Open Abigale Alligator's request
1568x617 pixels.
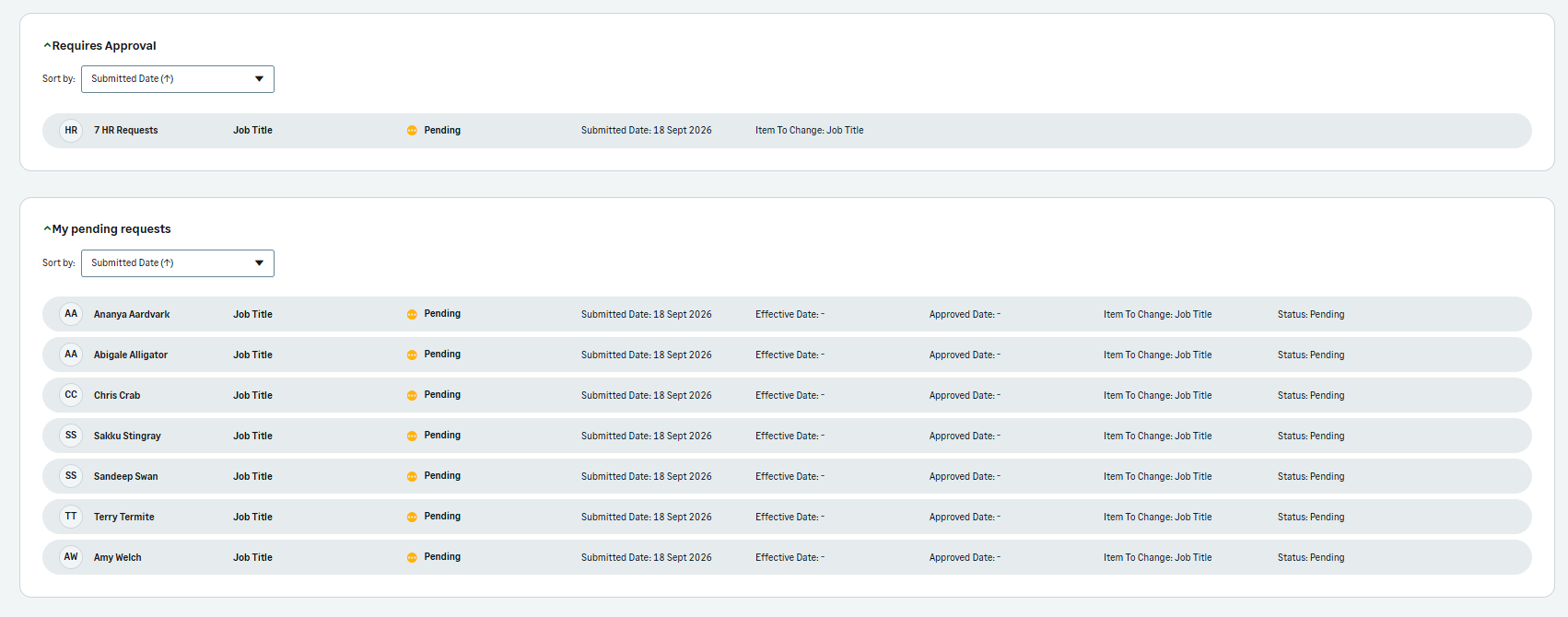tap(787, 355)
